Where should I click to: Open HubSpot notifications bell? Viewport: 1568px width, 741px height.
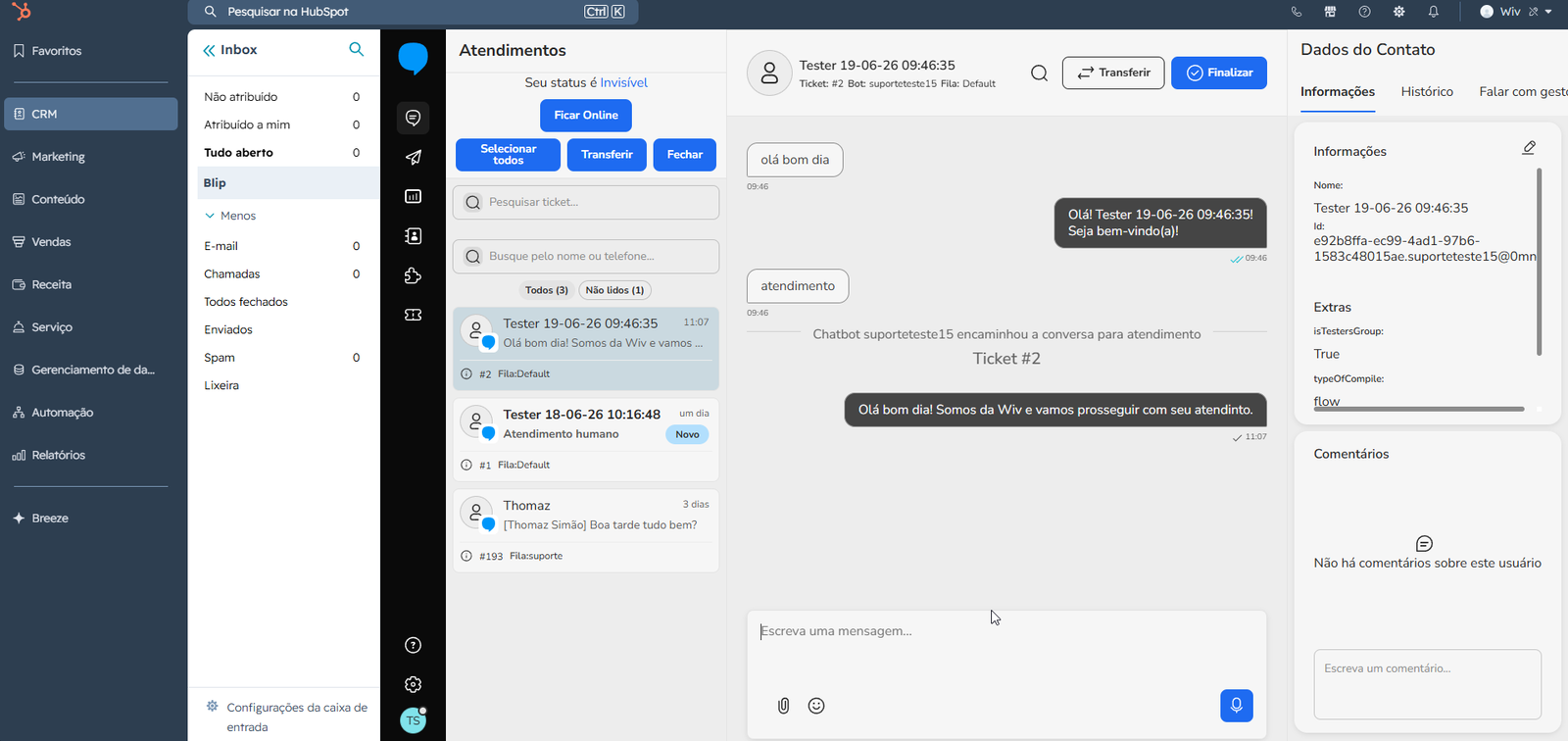[1433, 12]
